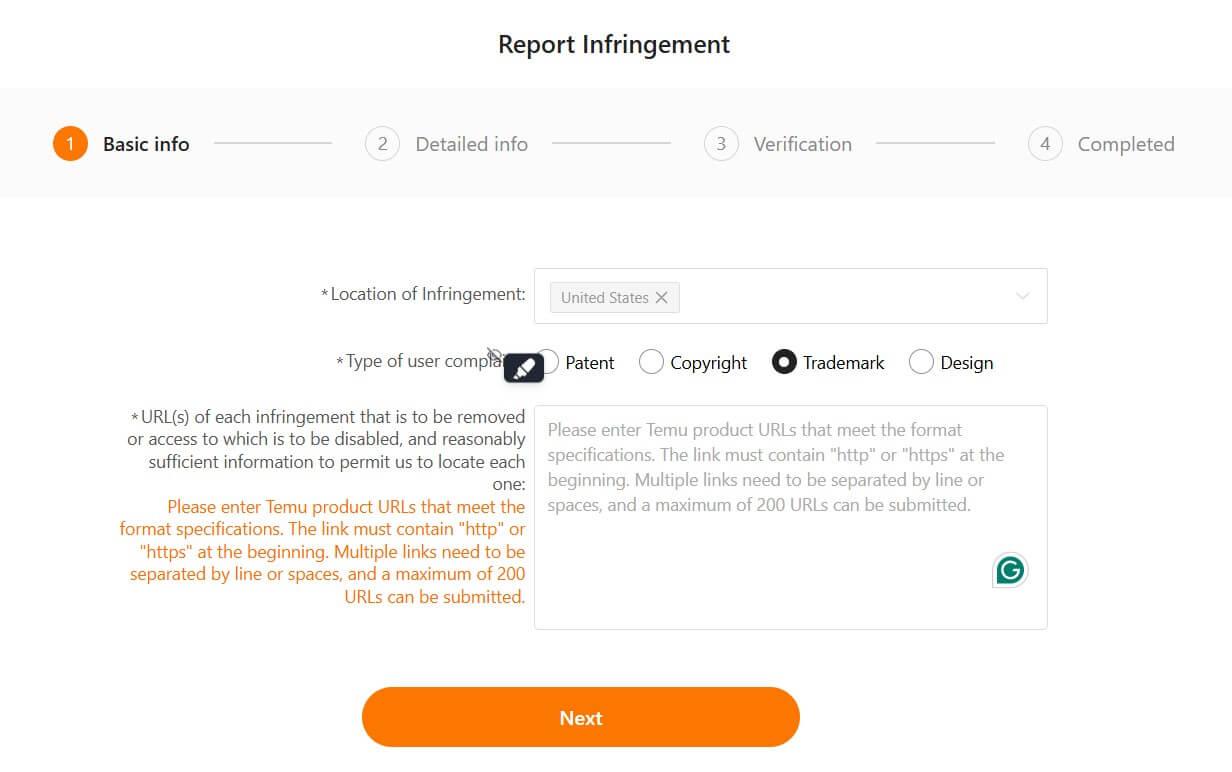Click the dropdown chevron beside United States
Screen dimensions: 1232x772
point(1022,296)
